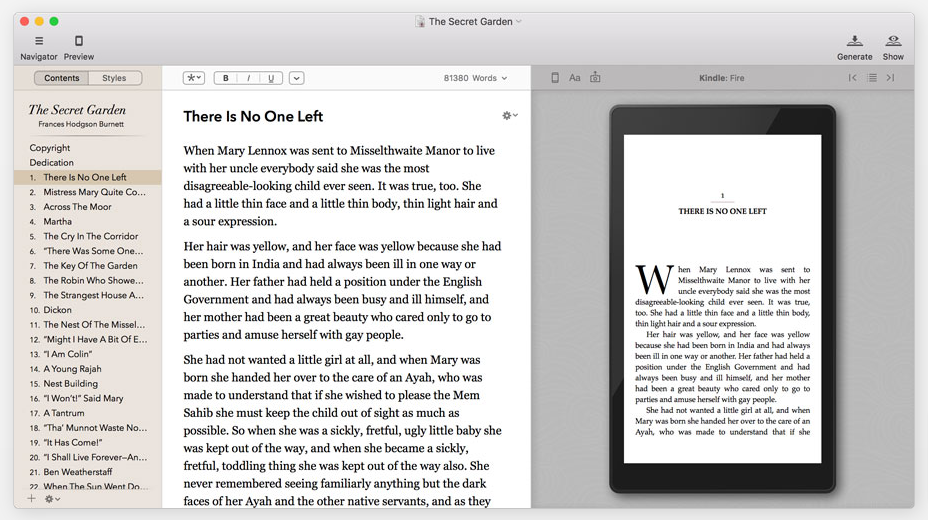The image size is (928, 520).
Task: Click the Kindle: Fire device label
Action: coord(721,78)
